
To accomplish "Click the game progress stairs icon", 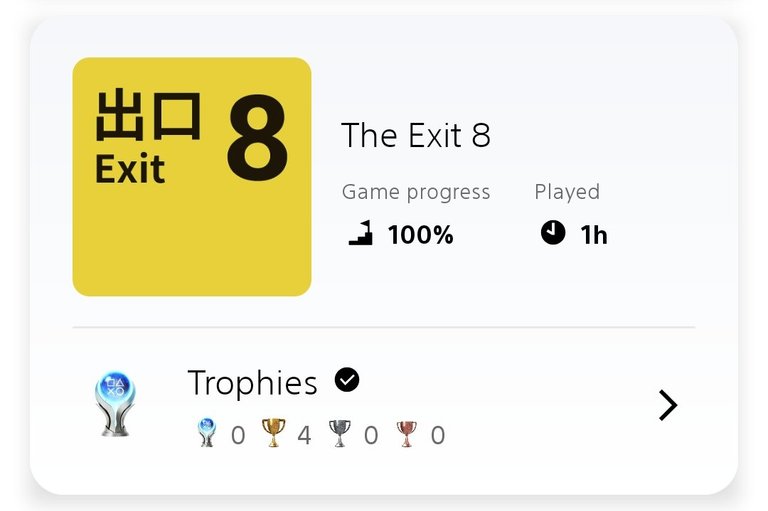I will (x=361, y=233).
